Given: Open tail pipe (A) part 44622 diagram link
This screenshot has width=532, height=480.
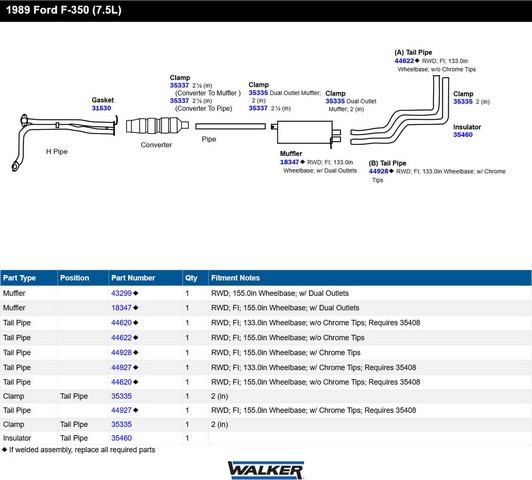Looking at the screenshot, I should coord(404,61).
